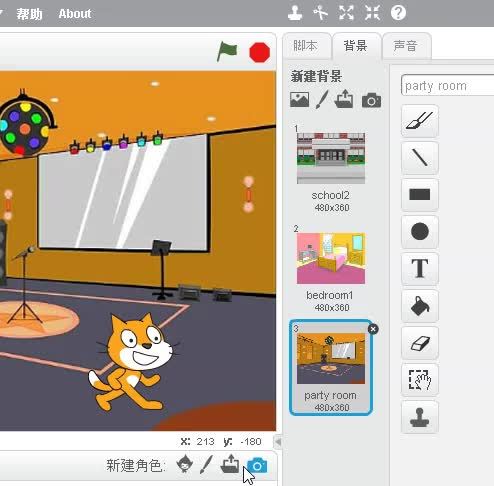
Task: Choose backdrop from library icon
Action: 299,100
